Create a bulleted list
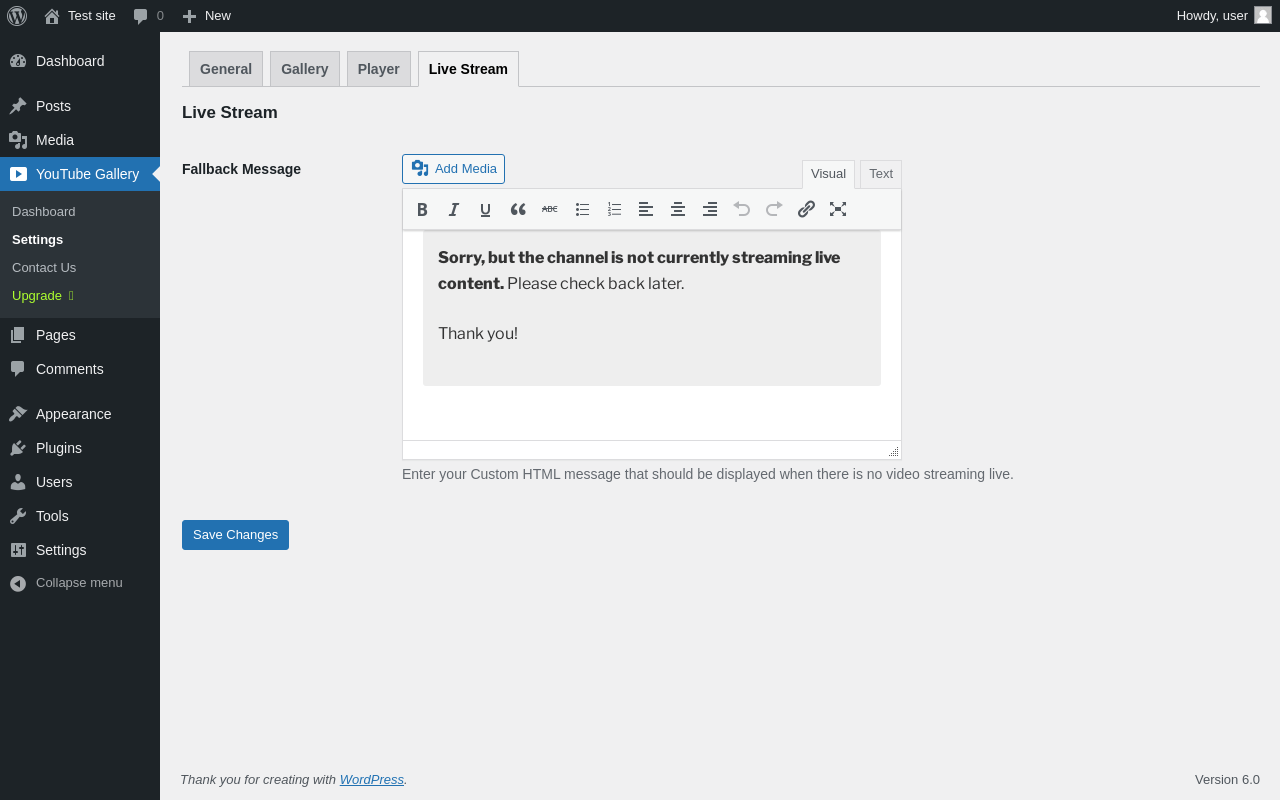The image size is (1280, 800). click(582, 209)
